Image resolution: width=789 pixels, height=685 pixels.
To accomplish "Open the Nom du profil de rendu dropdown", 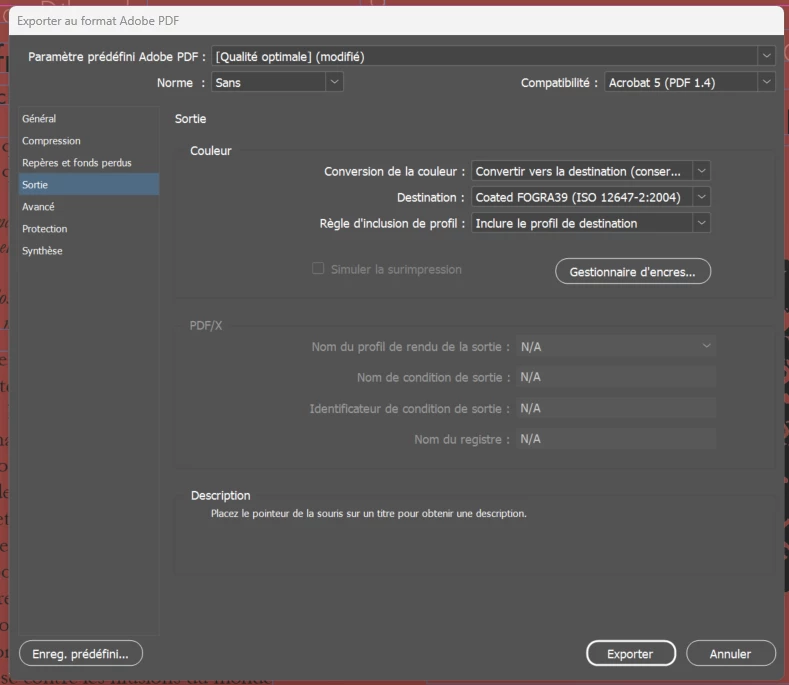I will 616,346.
